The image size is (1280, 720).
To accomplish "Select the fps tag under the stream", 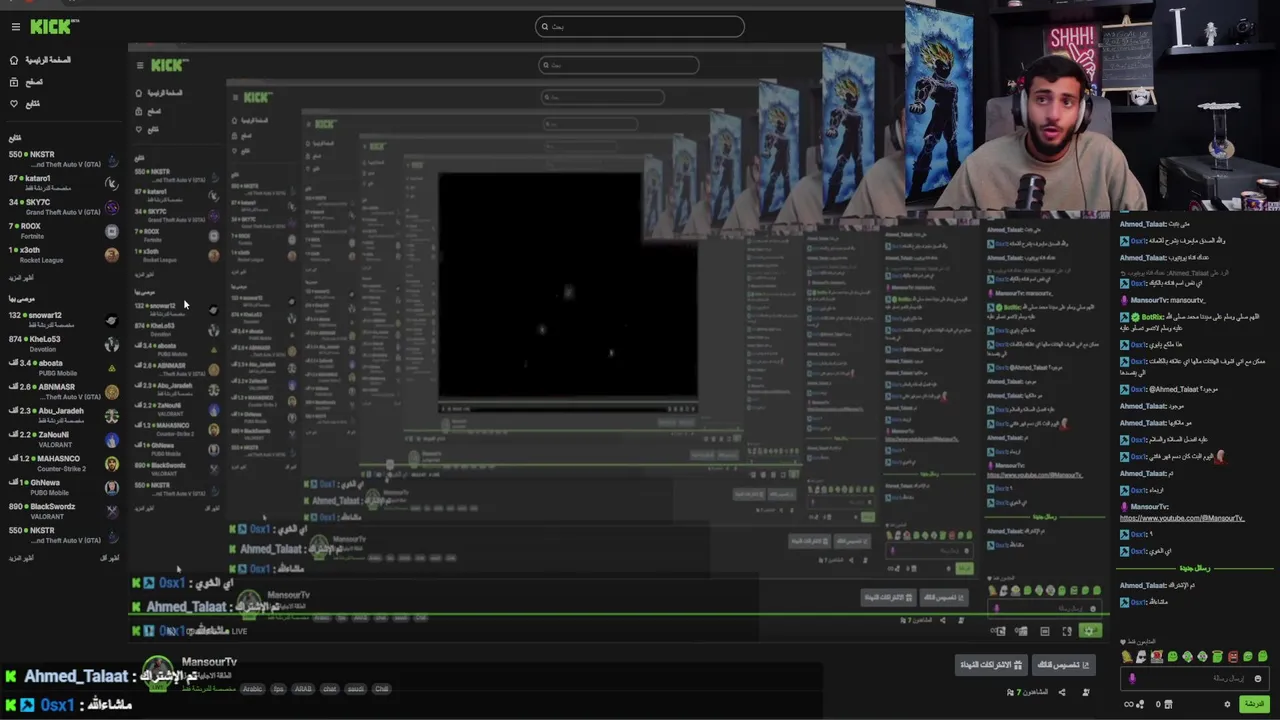I will click(x=279, y=689).
